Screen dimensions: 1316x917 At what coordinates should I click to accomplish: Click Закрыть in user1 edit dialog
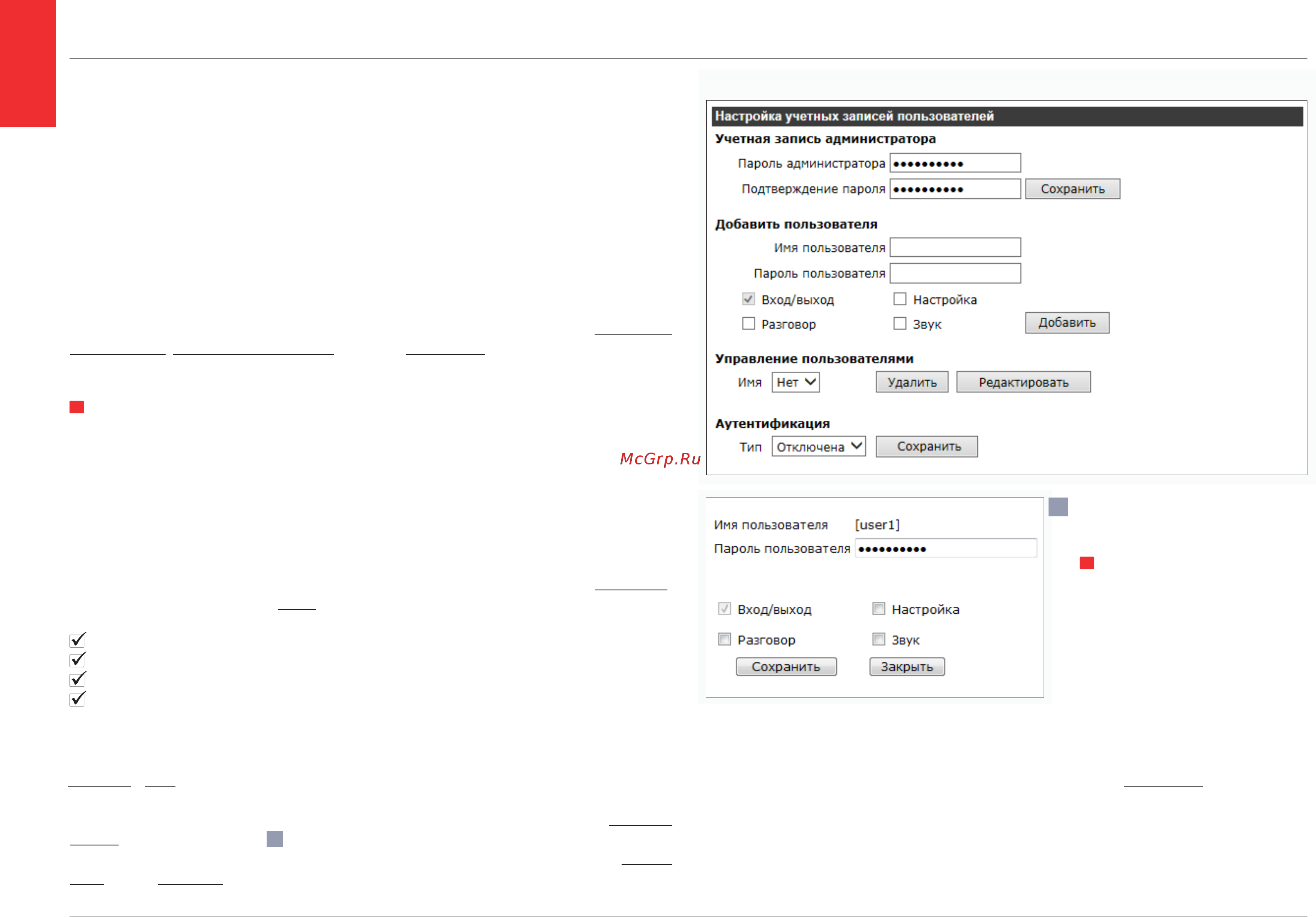pos(907,666)
